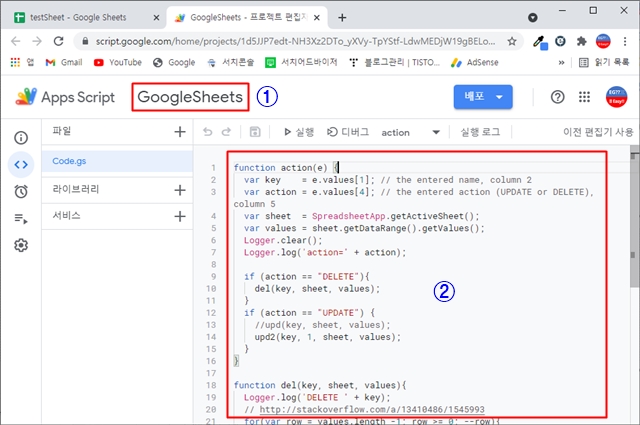Click the 서비스 services section label
Image resolution: width=640 pixels, height=425 pixels.
pos(66,215)
